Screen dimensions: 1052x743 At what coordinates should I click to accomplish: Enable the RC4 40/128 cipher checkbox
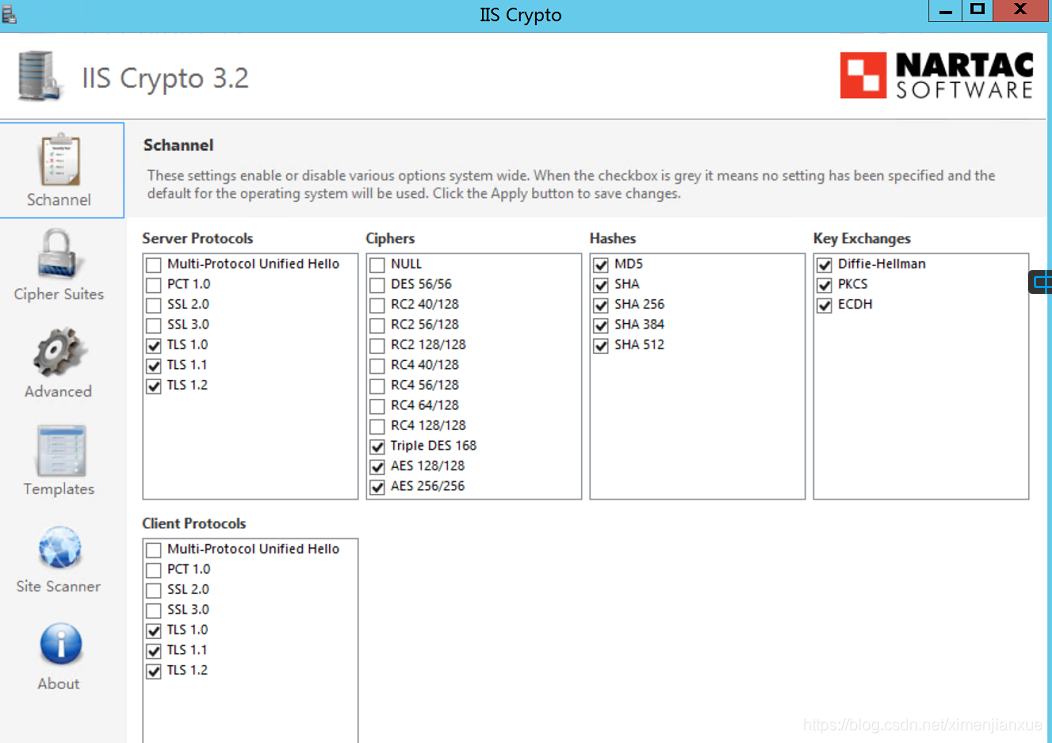pyautogui.click(x=377, y=365)
